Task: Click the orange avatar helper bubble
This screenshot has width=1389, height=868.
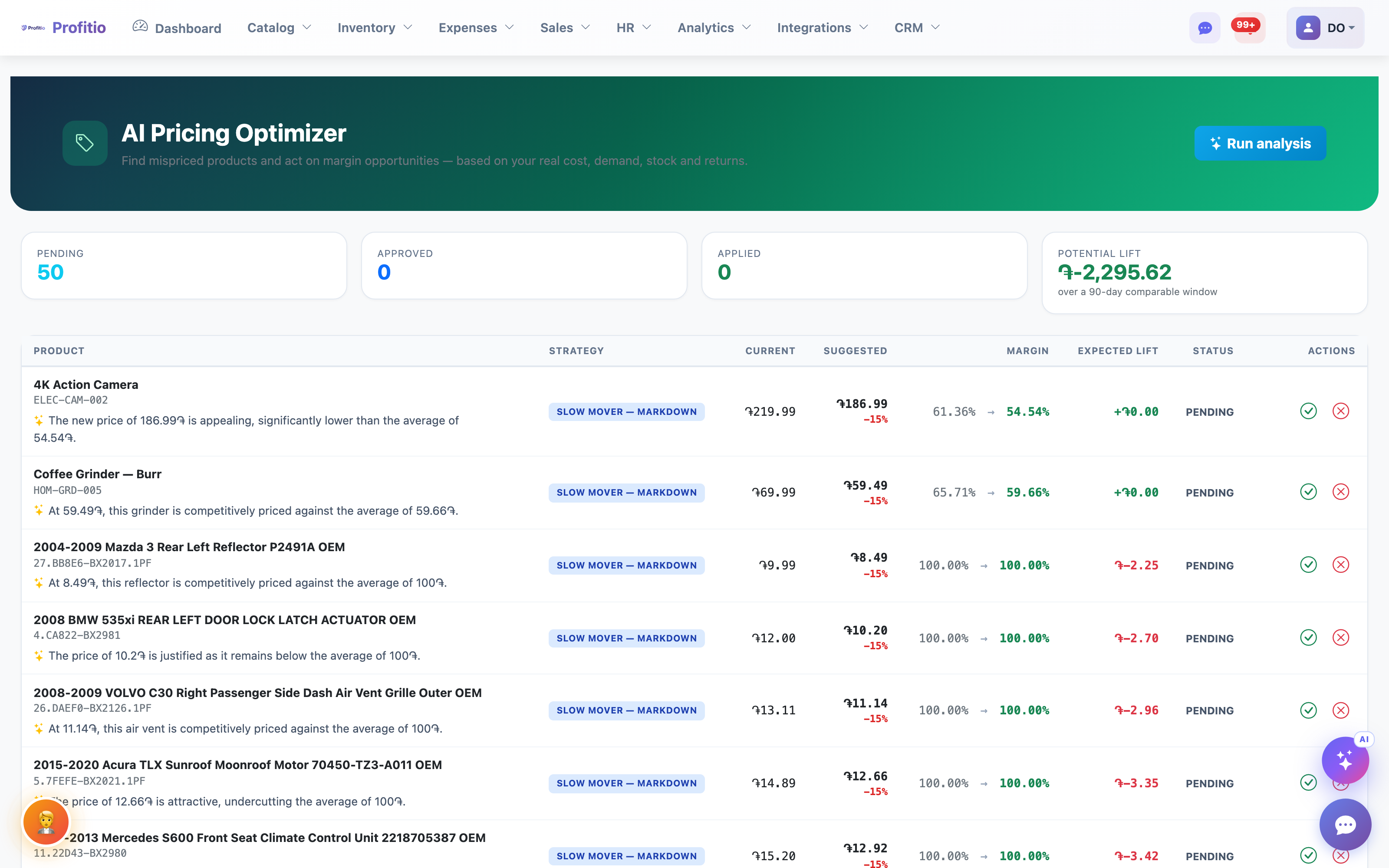Action: 46,822
